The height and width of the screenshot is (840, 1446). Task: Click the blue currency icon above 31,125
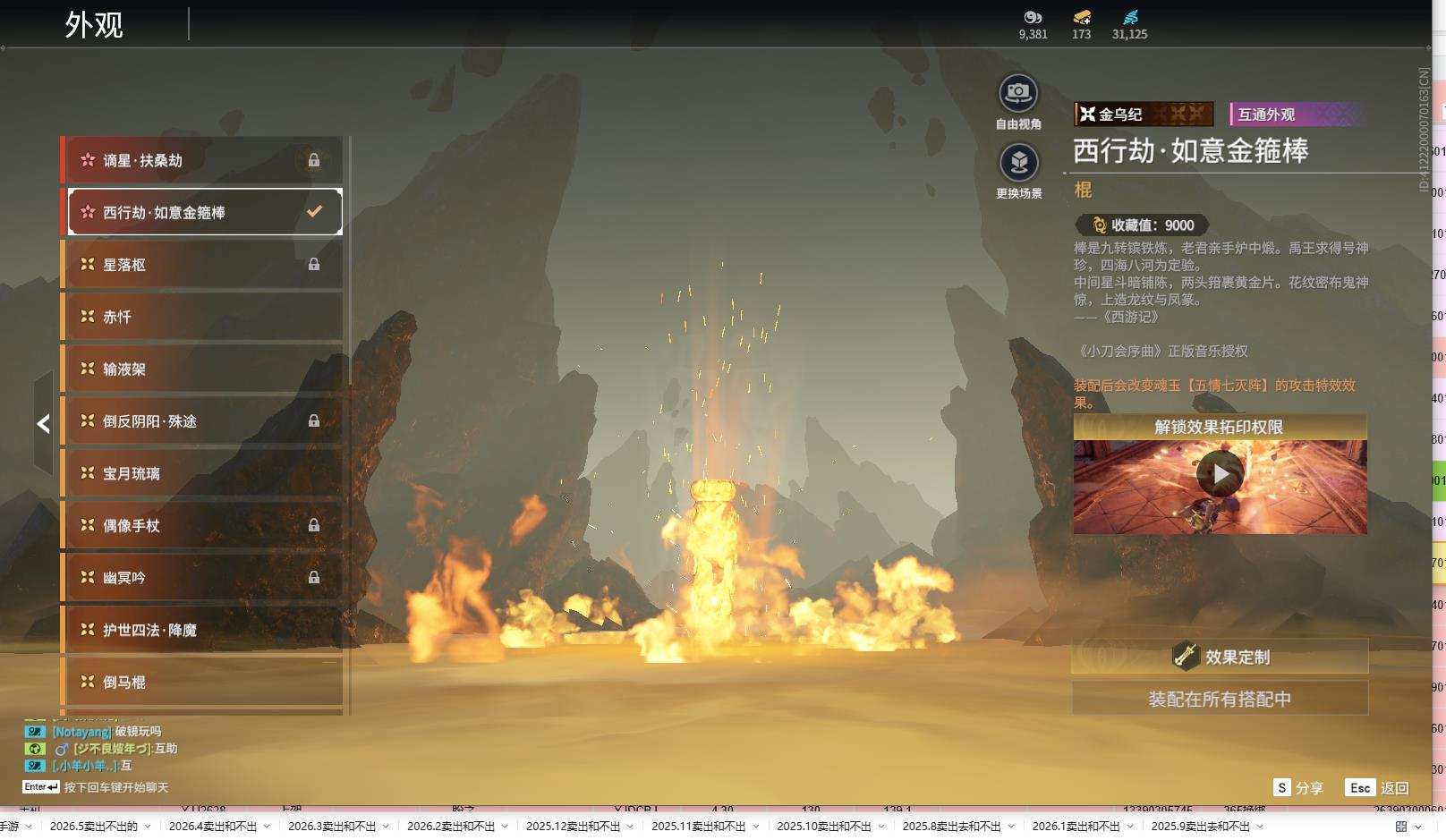pyautogui.click(x=1130, y=17)
